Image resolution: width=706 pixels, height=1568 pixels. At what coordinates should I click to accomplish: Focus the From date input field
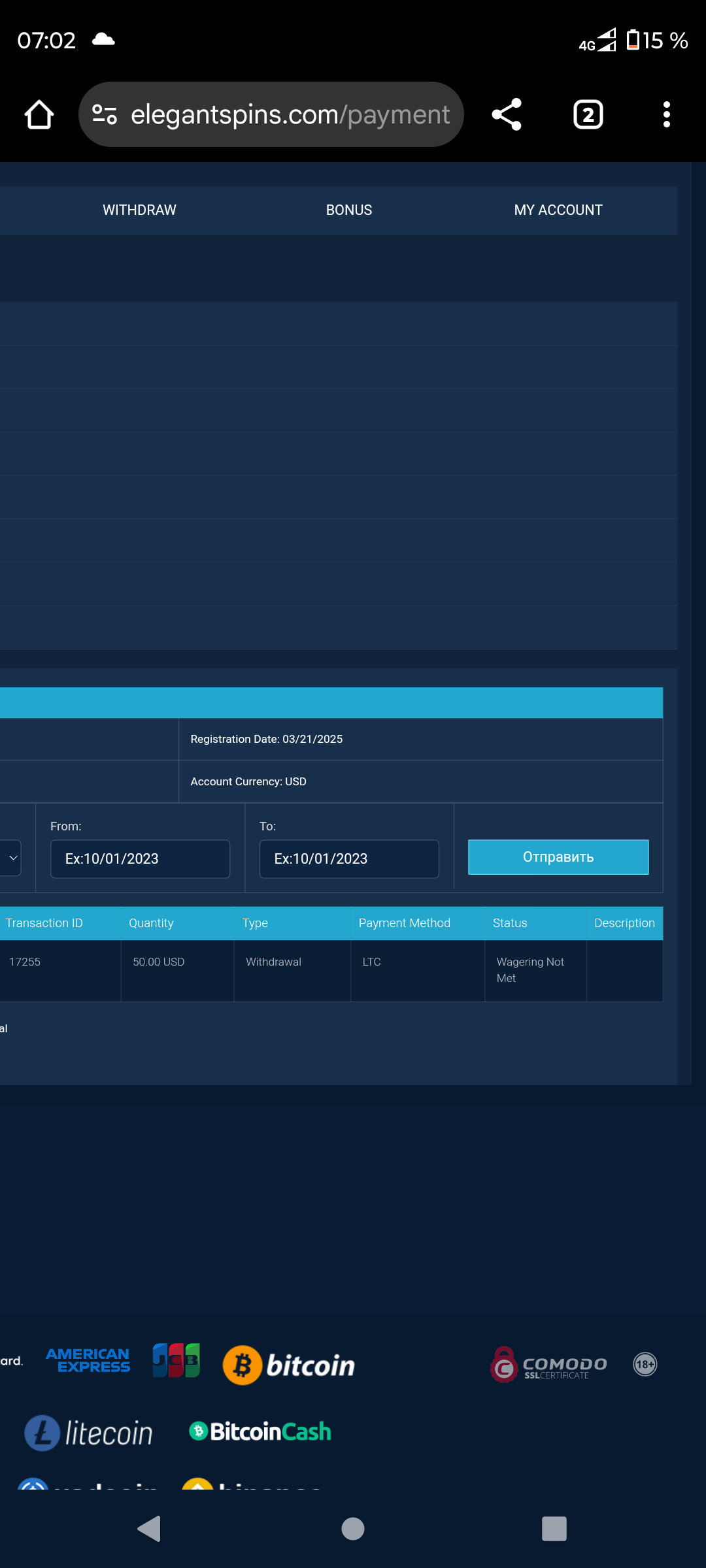click(x=140, y=858)
